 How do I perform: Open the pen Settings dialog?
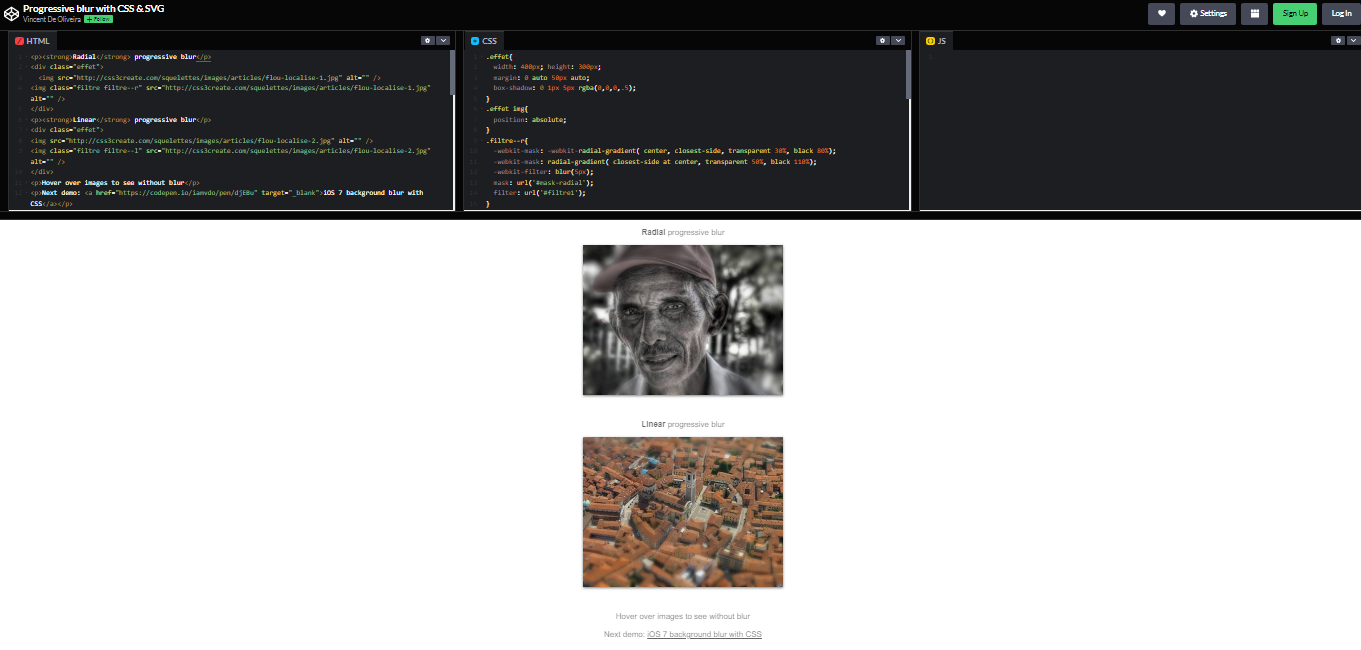tap(1207, 13)
